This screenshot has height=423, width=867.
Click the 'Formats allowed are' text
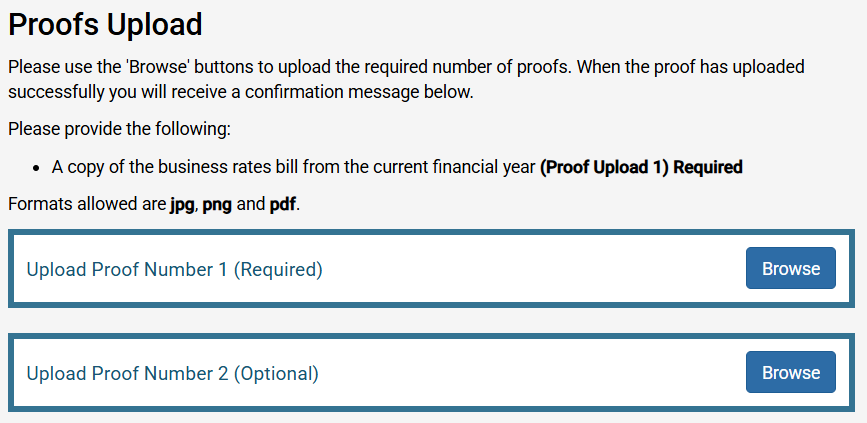pyautogui.click(x=86, y=204)
